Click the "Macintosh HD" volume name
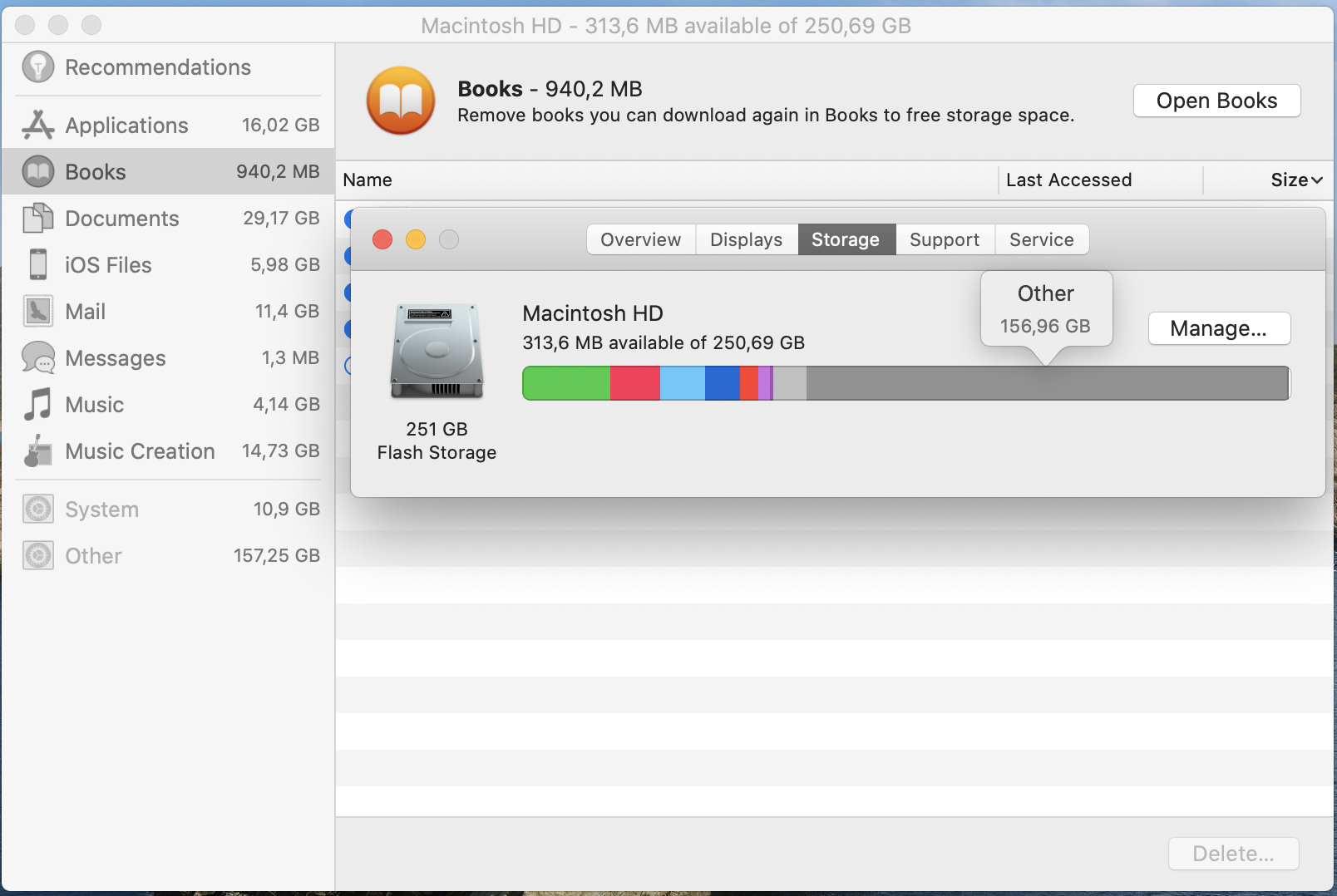This screenshot has width=1337, height=896. [593, 313]
